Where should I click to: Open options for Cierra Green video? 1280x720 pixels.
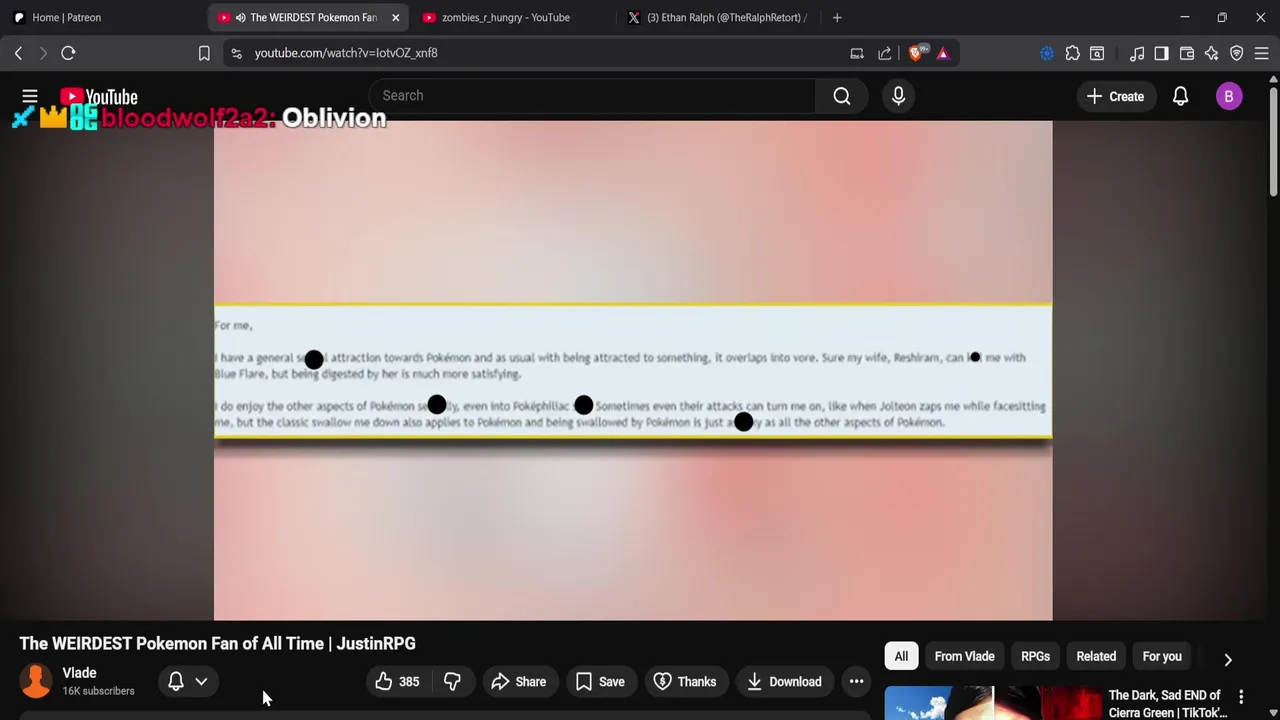tap(1241, 696)
